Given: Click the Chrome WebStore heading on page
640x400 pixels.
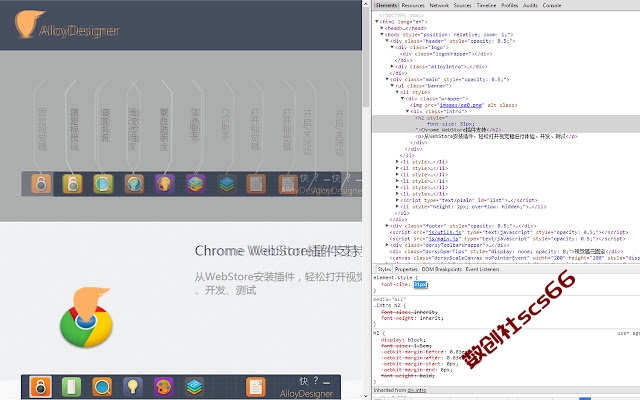Looking at the screenshot, I should click(278, 251).
